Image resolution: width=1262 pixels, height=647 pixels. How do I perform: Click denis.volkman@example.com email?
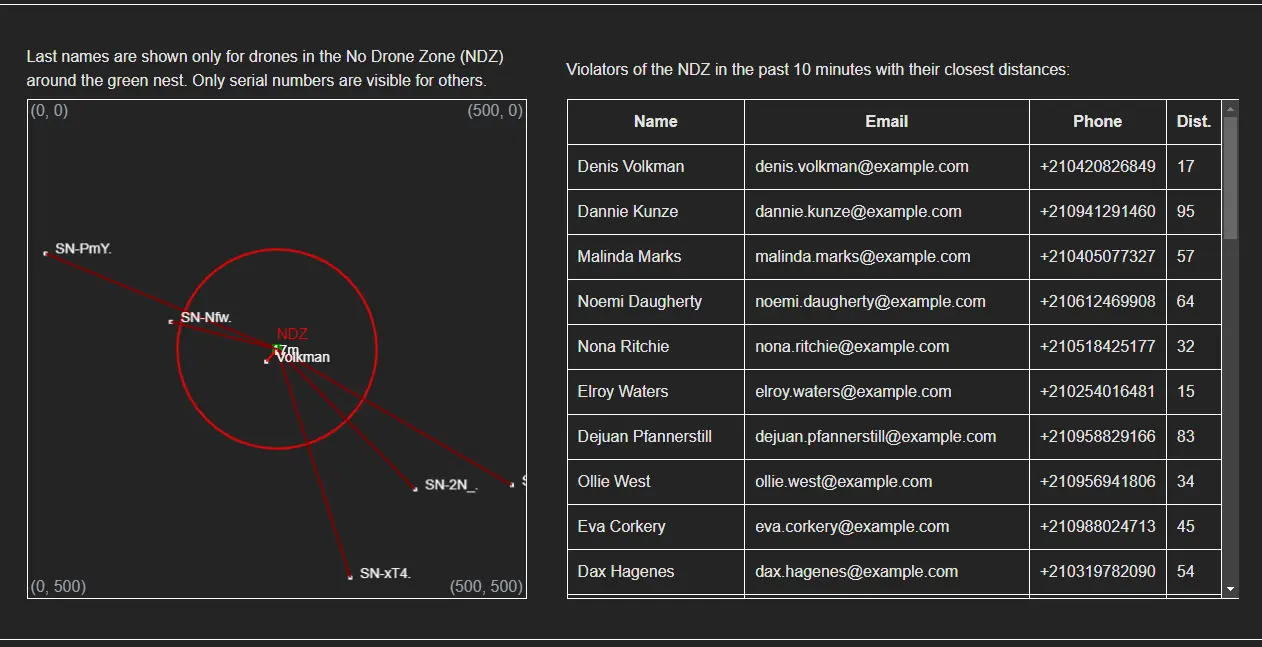861,166
